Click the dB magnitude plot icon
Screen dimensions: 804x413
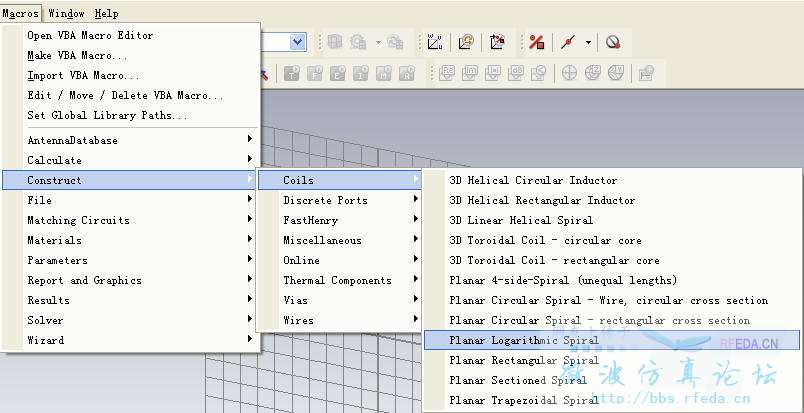point(516,73)
